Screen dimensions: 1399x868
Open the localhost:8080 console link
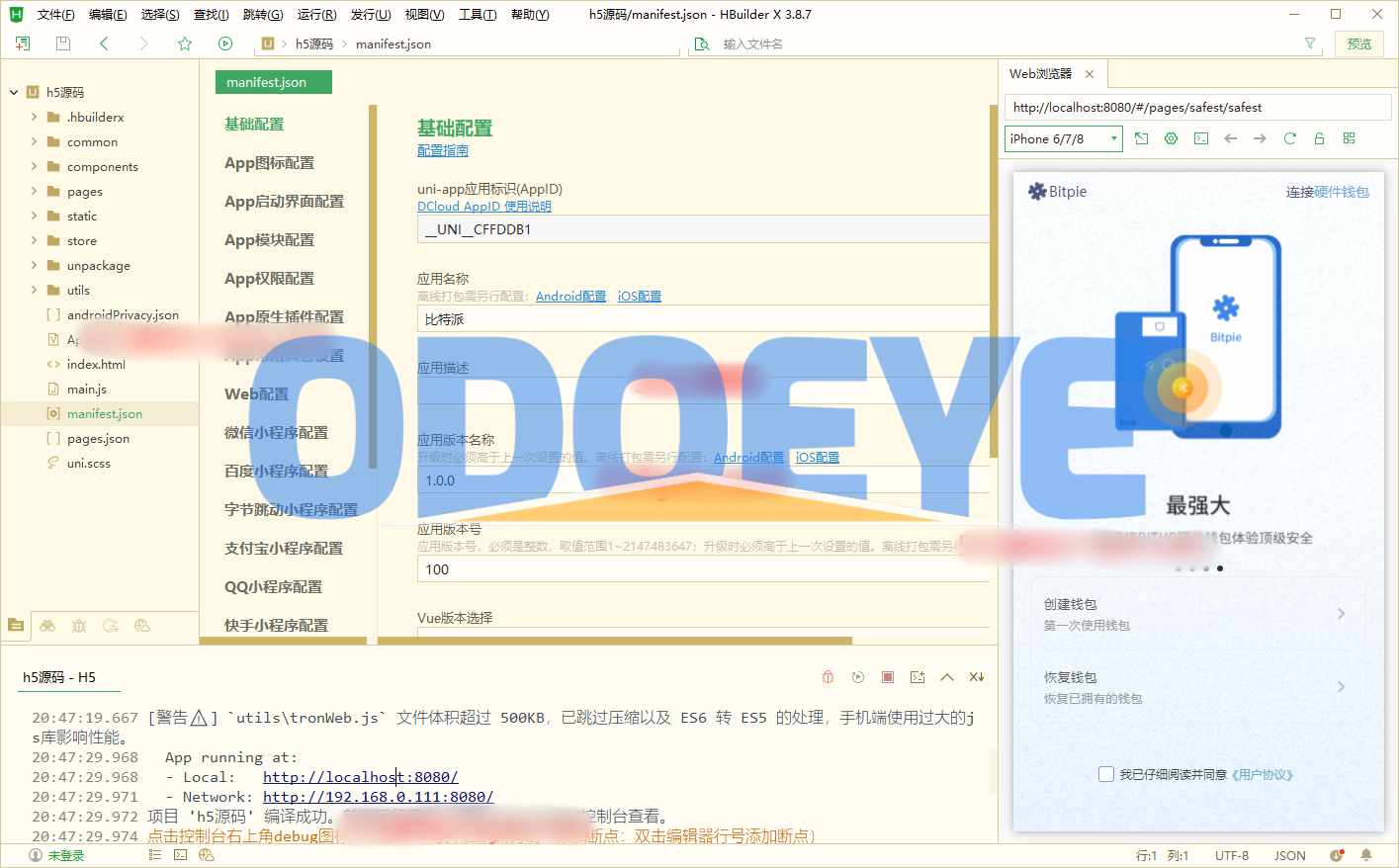361,777
